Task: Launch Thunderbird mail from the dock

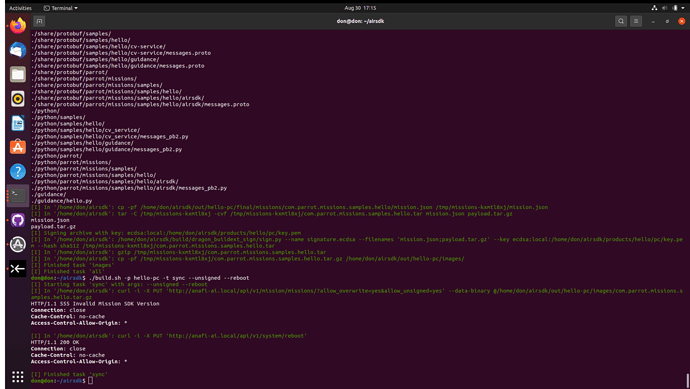Action: click(x=18, y=50)
